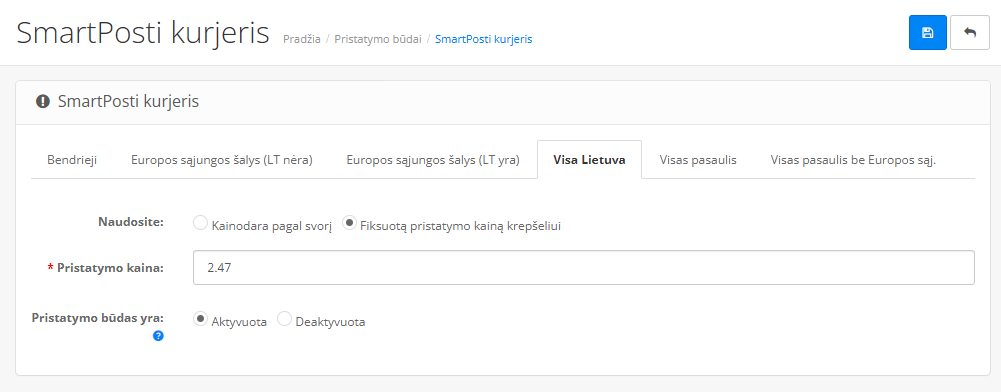
Task: Choose the Deaktyvuota radio button
Action: pyautogui.click(x=285, y=319)
